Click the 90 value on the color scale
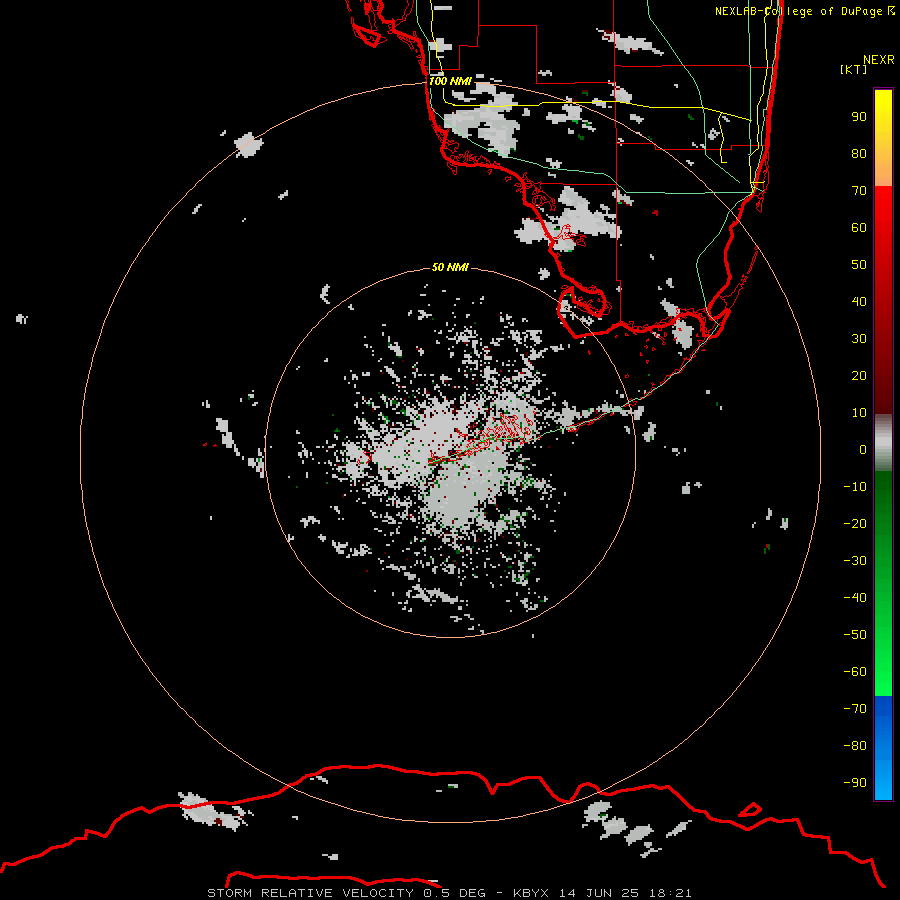The image size is (900, 900). click(859, 117)
